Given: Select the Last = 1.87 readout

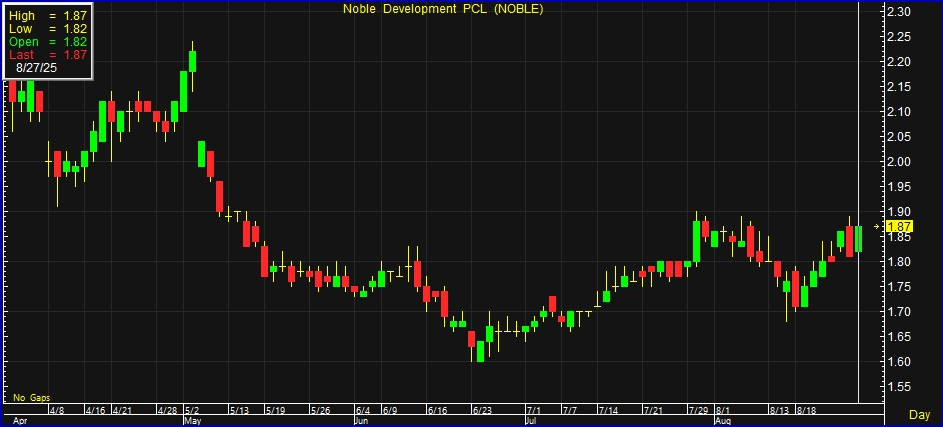Looking at the screenshot, I should point(48,54).
